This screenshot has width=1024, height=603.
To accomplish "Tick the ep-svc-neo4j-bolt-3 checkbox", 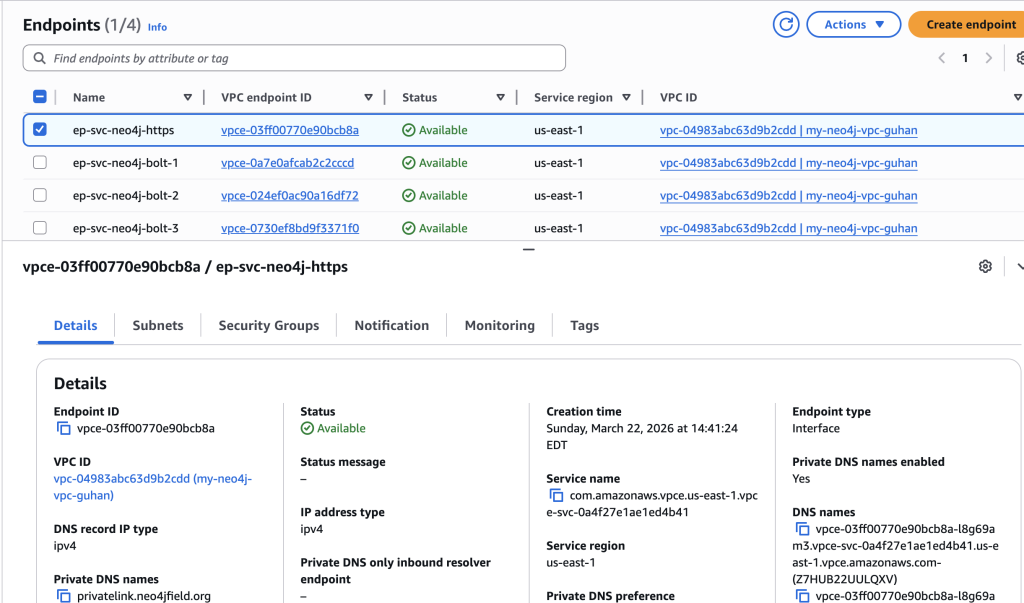I will pos(40,228).
